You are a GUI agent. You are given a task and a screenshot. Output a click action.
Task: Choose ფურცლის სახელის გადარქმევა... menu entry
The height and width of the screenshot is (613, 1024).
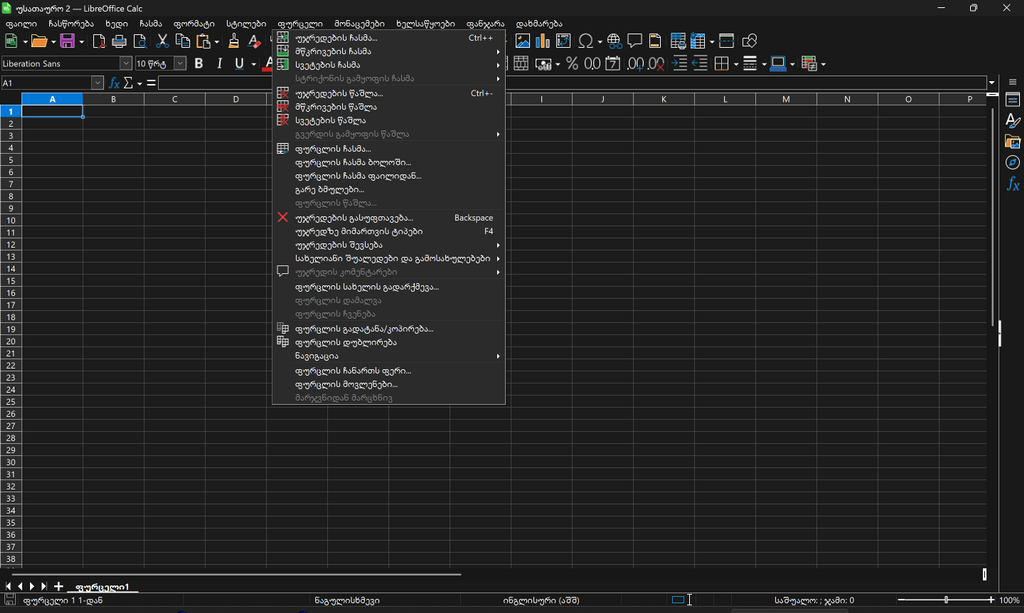tap(389, 287)
